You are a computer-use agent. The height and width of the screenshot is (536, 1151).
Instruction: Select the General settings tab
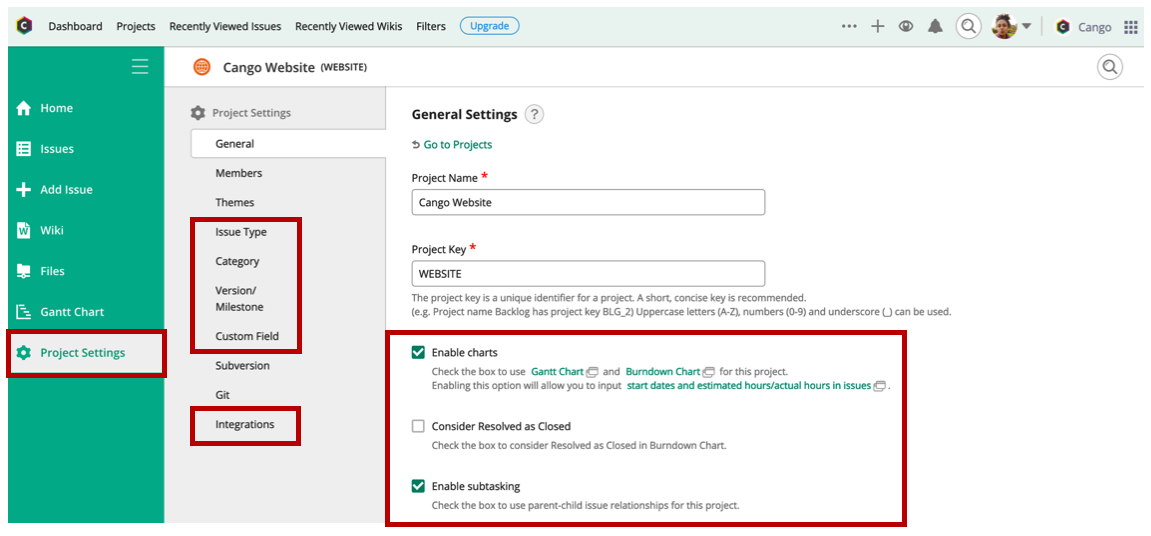[288, 144]
